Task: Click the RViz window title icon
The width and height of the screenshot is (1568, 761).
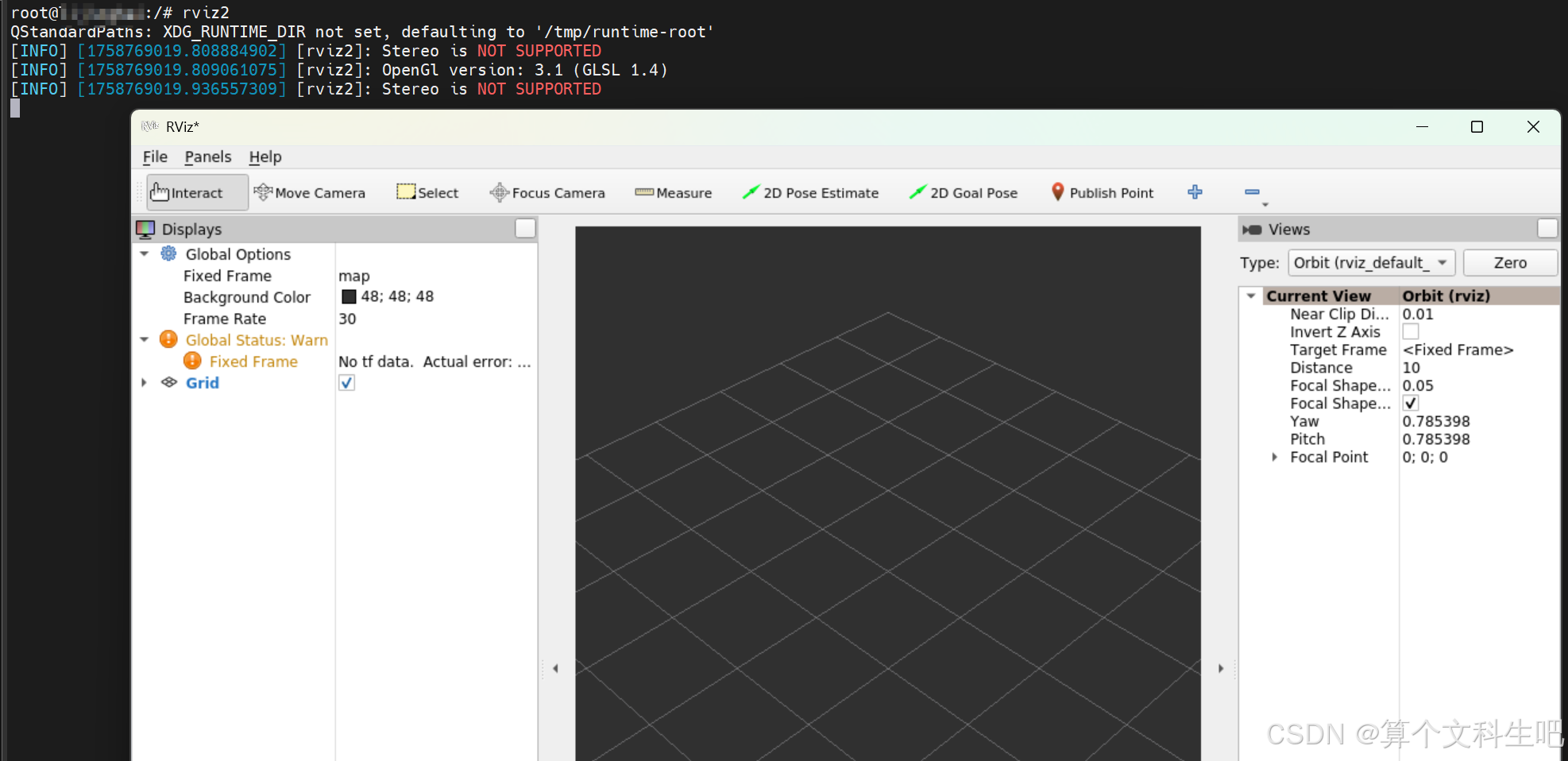Action: click(149, 126)
